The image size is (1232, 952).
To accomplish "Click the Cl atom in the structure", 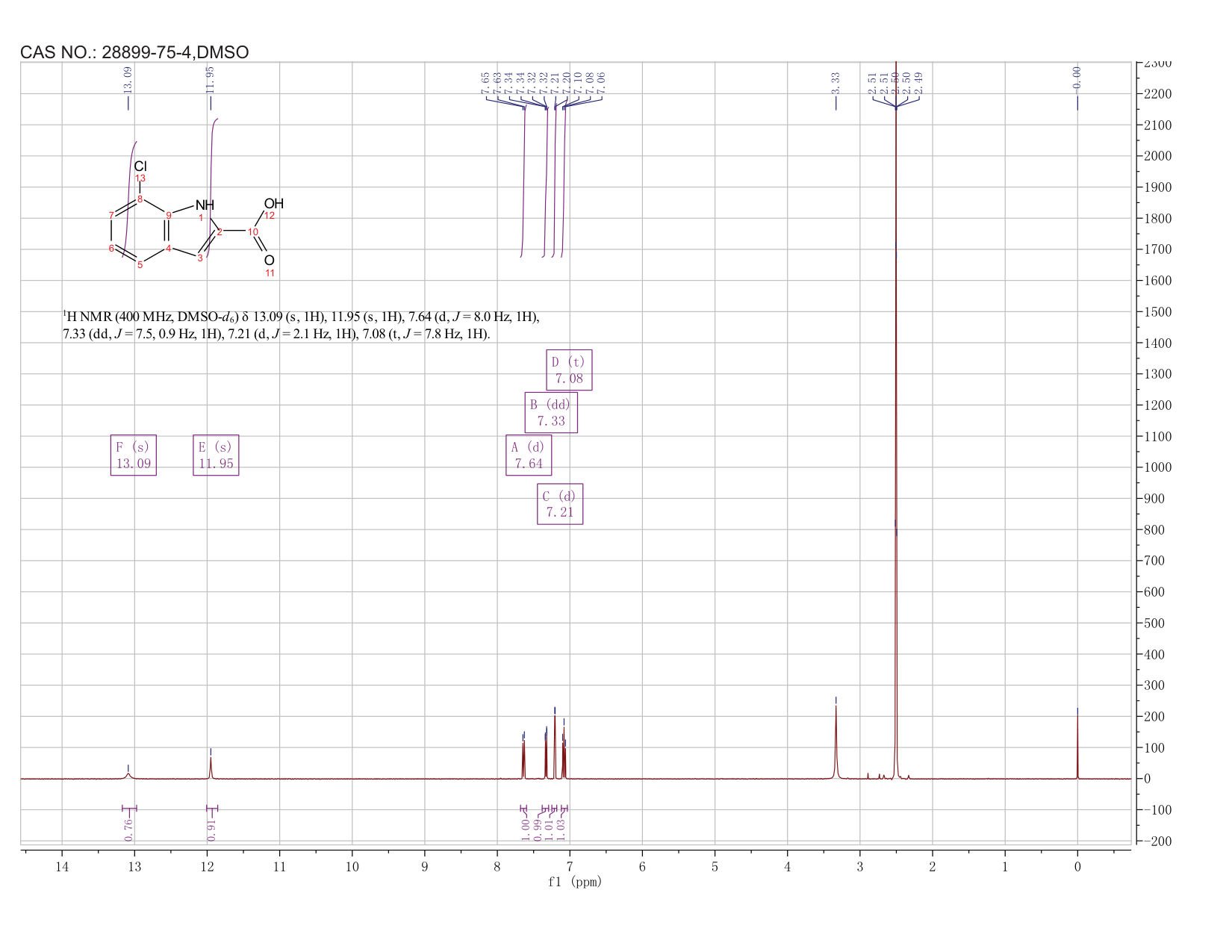I will tap(140, 166).
